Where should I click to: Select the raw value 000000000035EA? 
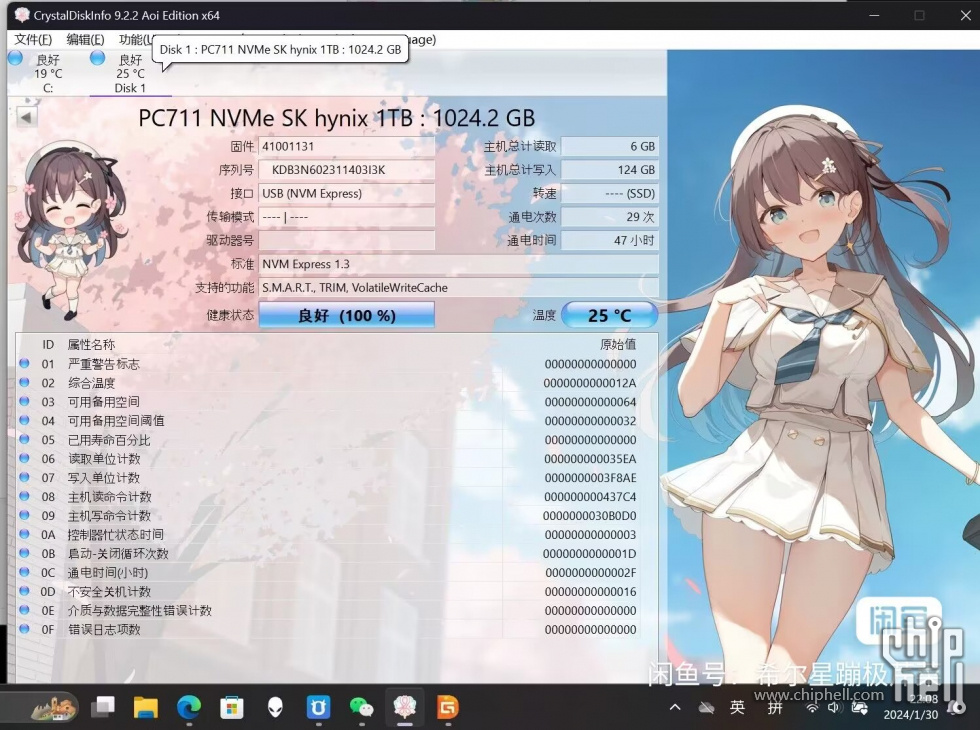(590, 459)
